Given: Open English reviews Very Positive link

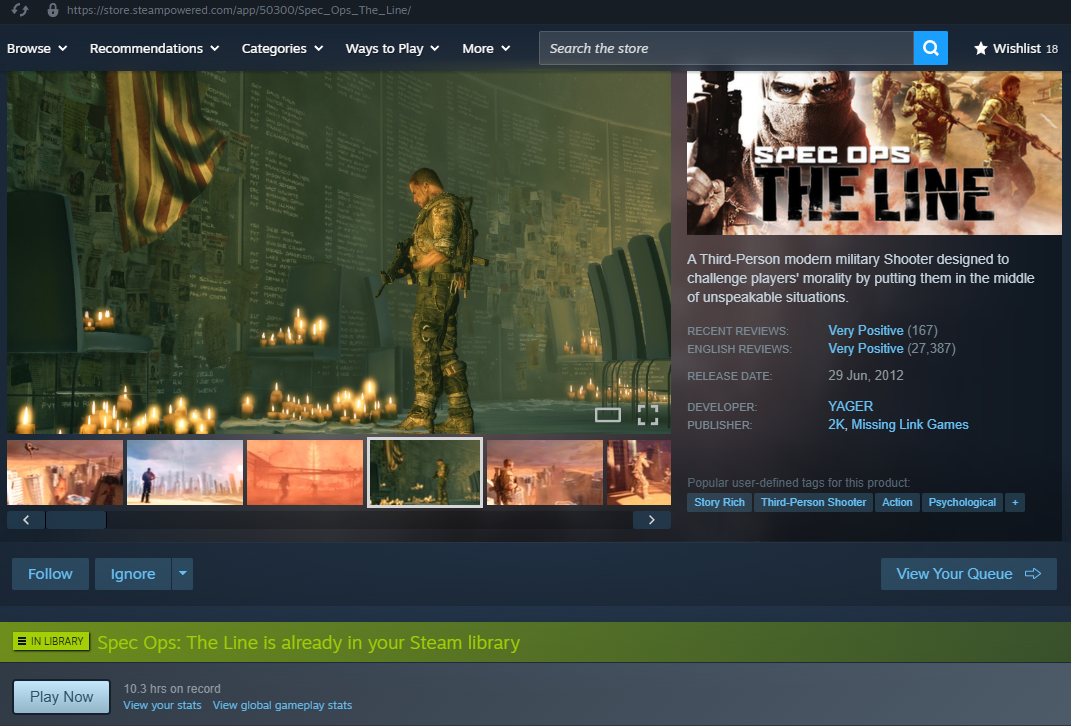Looking at the screenshot, I should [865, 349].
